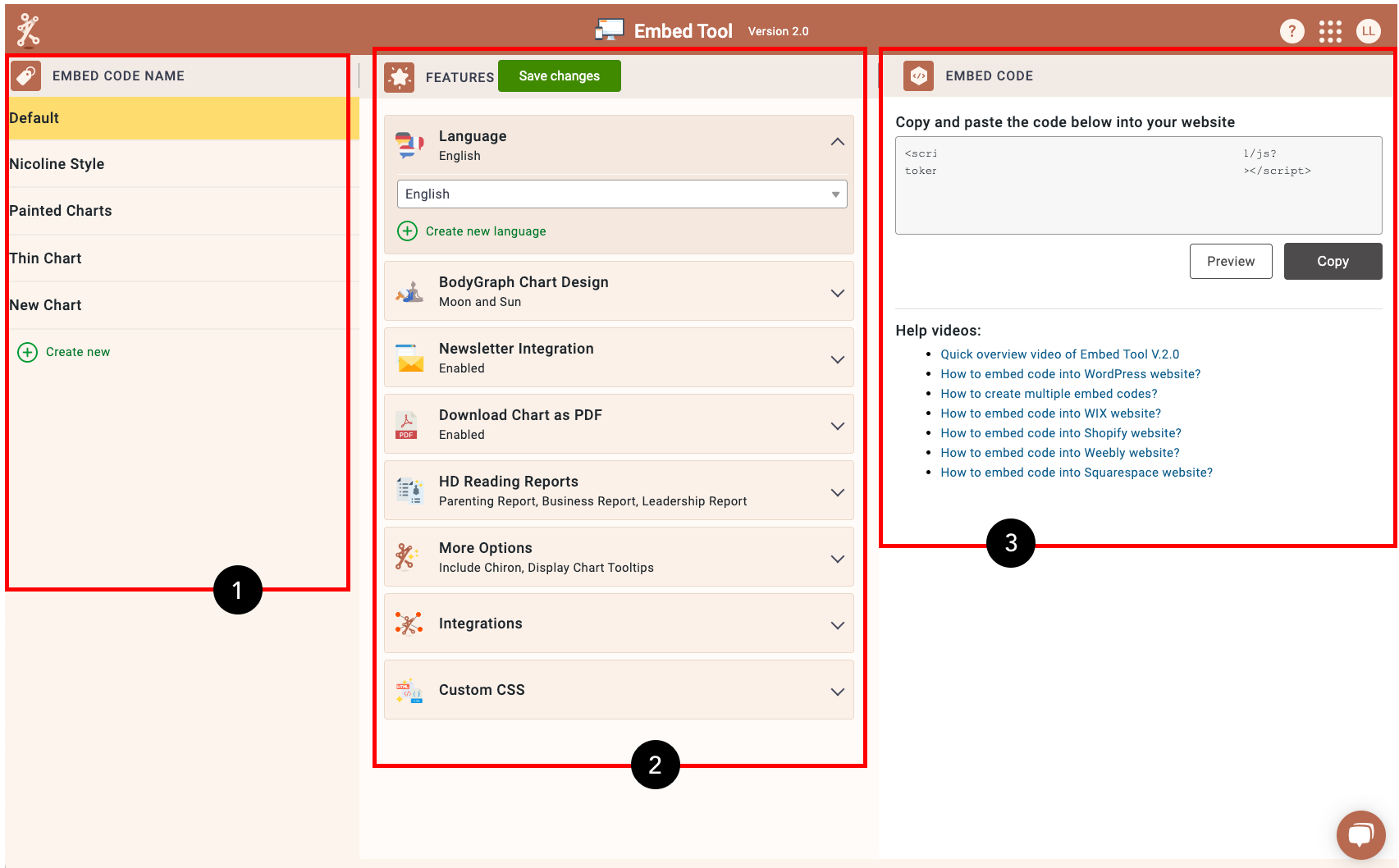Select the Thin Chart embed code
Image resolution: width=1399 pixels, height=868 pixels.
184,258
